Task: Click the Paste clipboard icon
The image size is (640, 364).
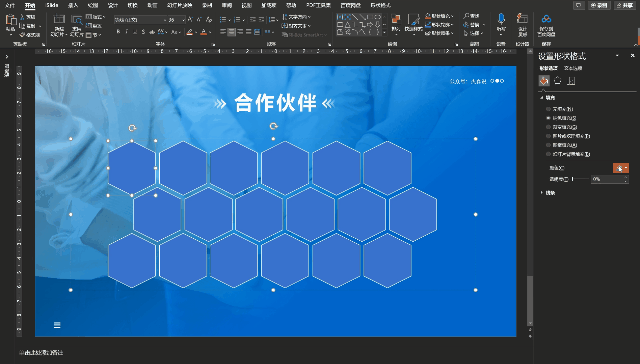Action: tap(11, 23)
